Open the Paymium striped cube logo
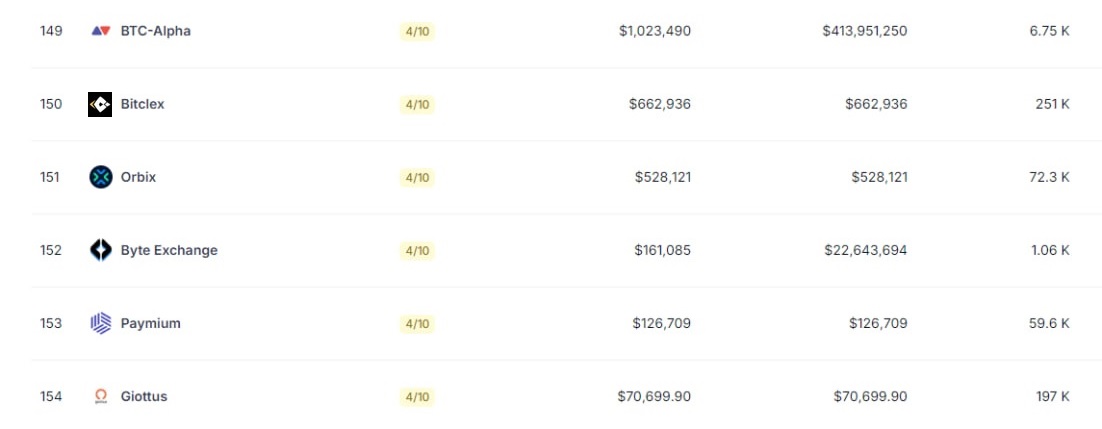Screen dimensions: 1102x429 (x=101, y=324)
